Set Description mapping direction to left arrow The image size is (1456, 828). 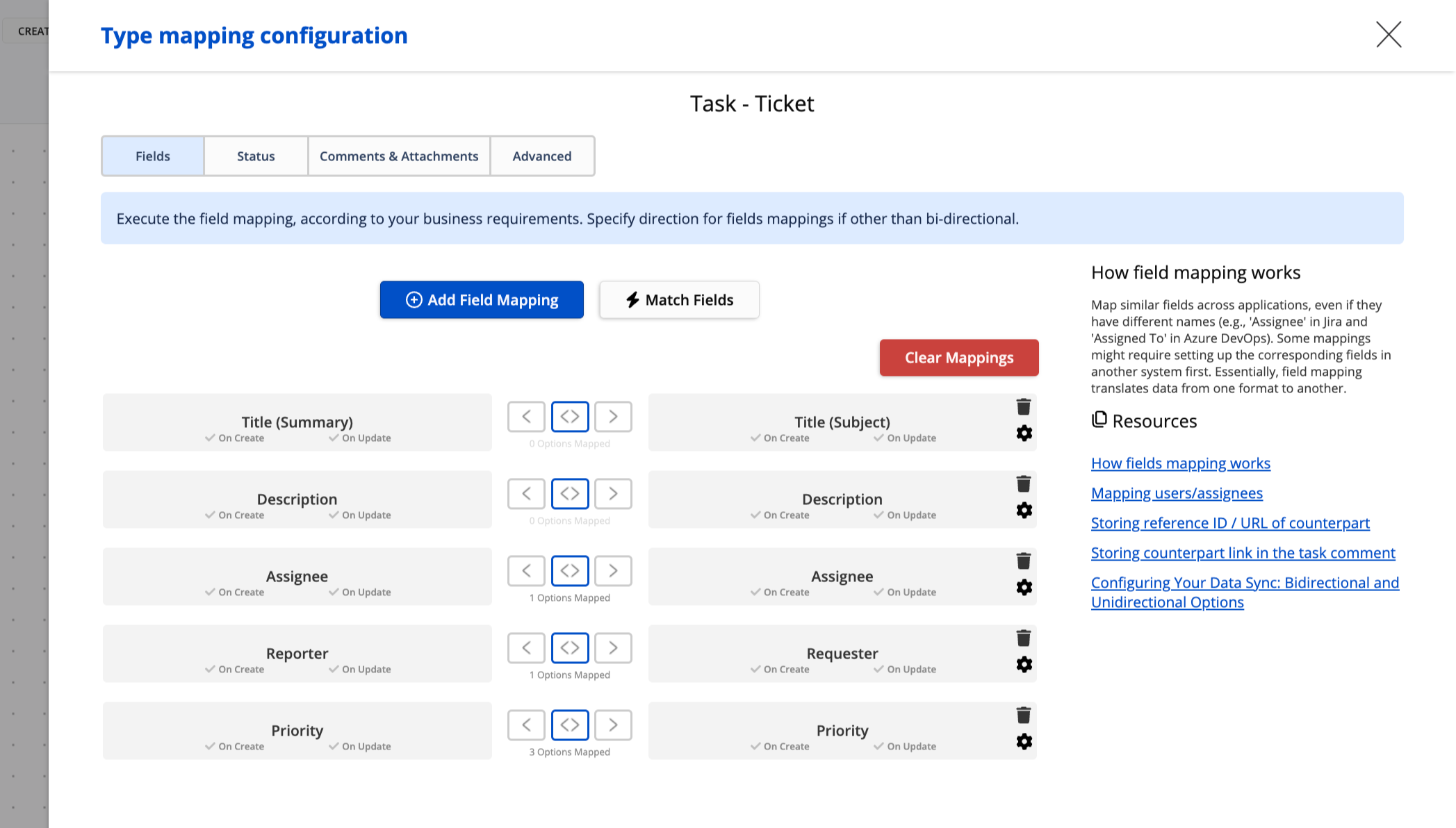526,494
